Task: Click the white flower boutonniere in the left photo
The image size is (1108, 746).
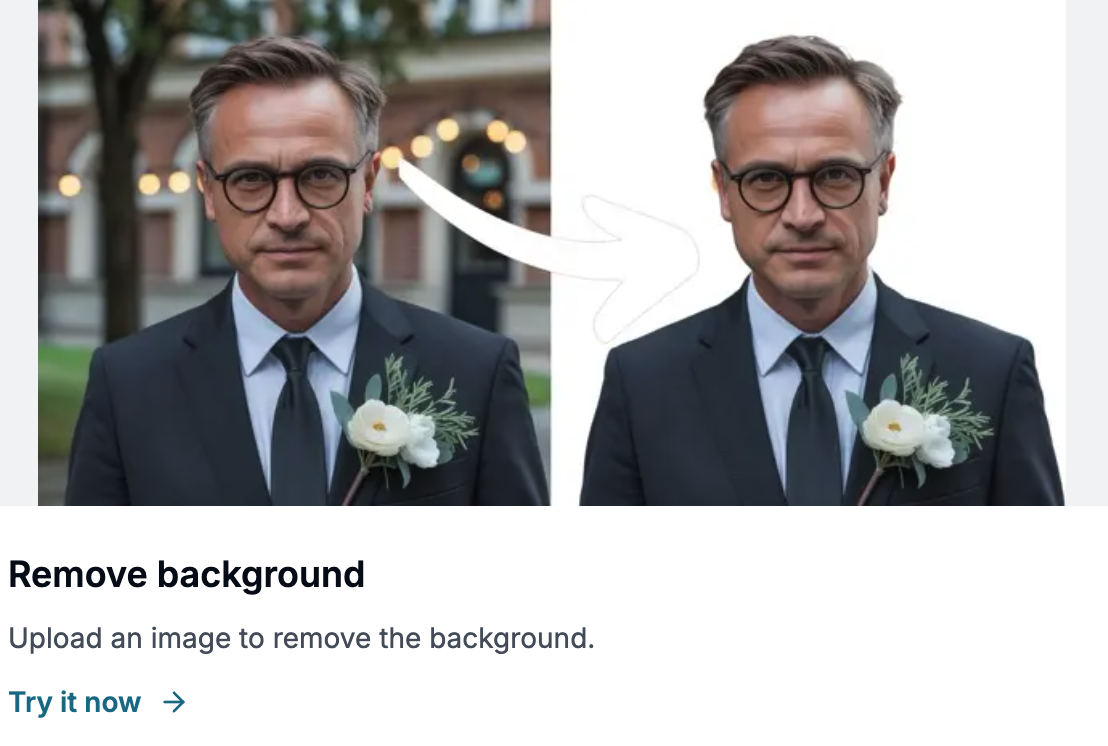Action: pyautogui.click(x=394, y=431)
